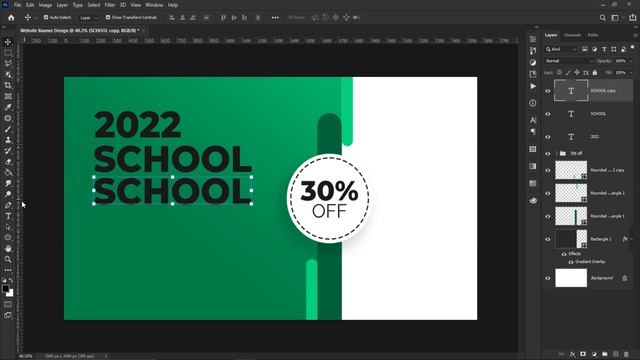Select the Eyedropper tool
Image resolution: width=640 pixels, height=360 pixels.
point(8,107)
